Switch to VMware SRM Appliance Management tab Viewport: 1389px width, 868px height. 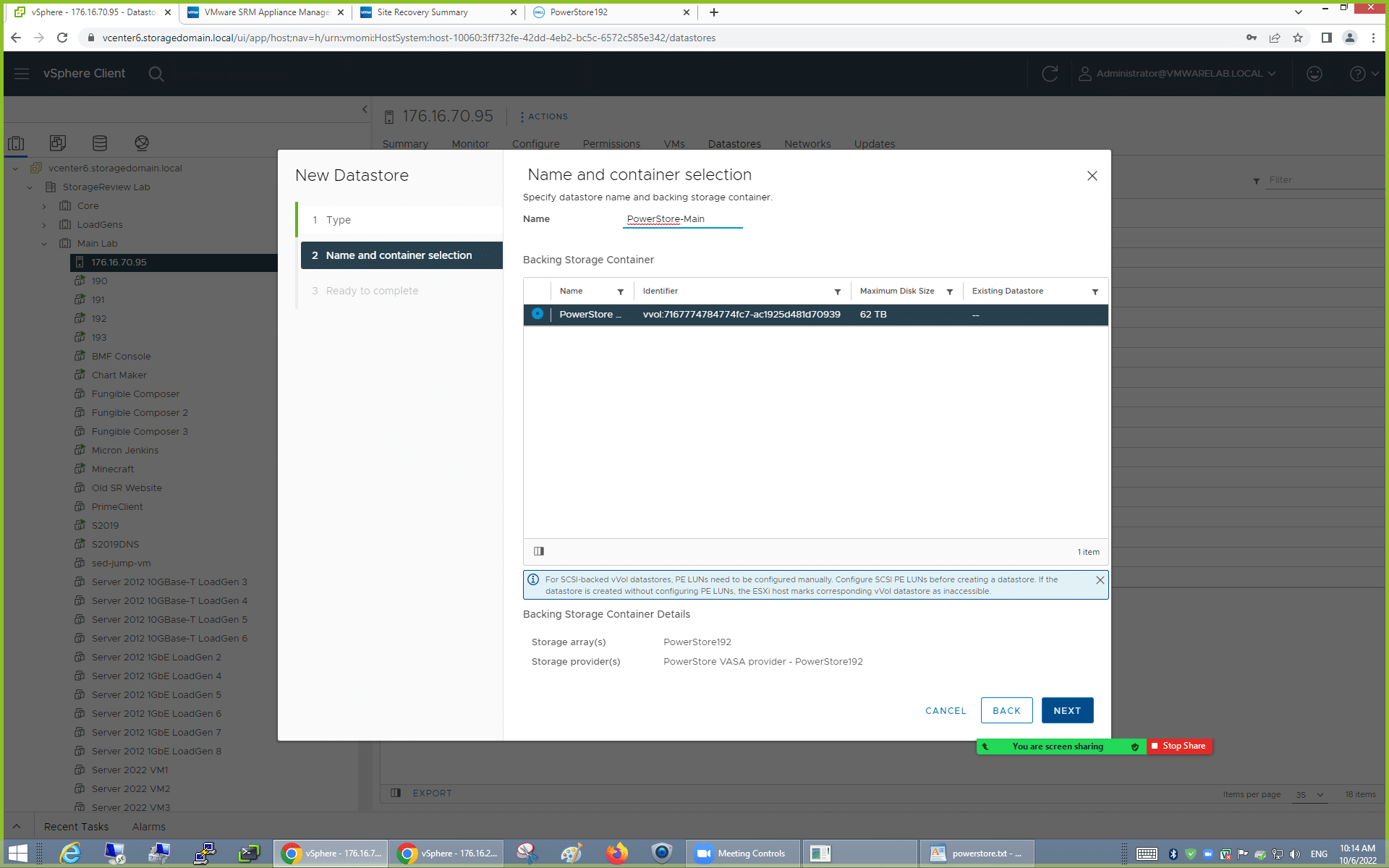click(x=266, y=12)
